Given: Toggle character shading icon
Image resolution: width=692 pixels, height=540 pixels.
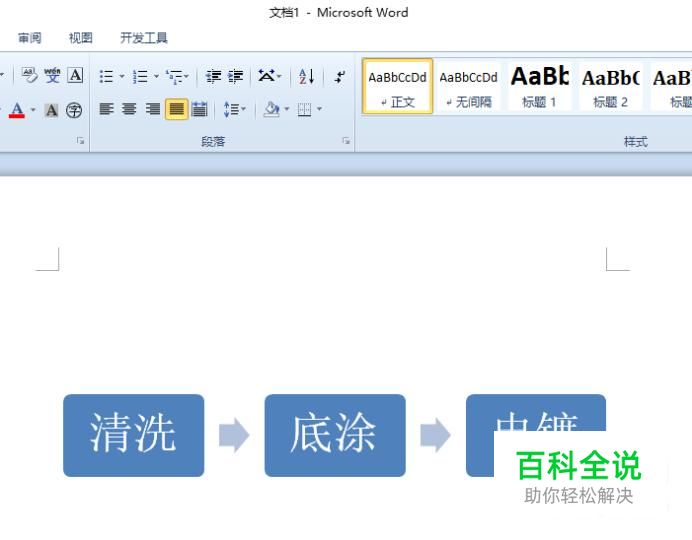Looking at the screenshot, I should [51, 110].
